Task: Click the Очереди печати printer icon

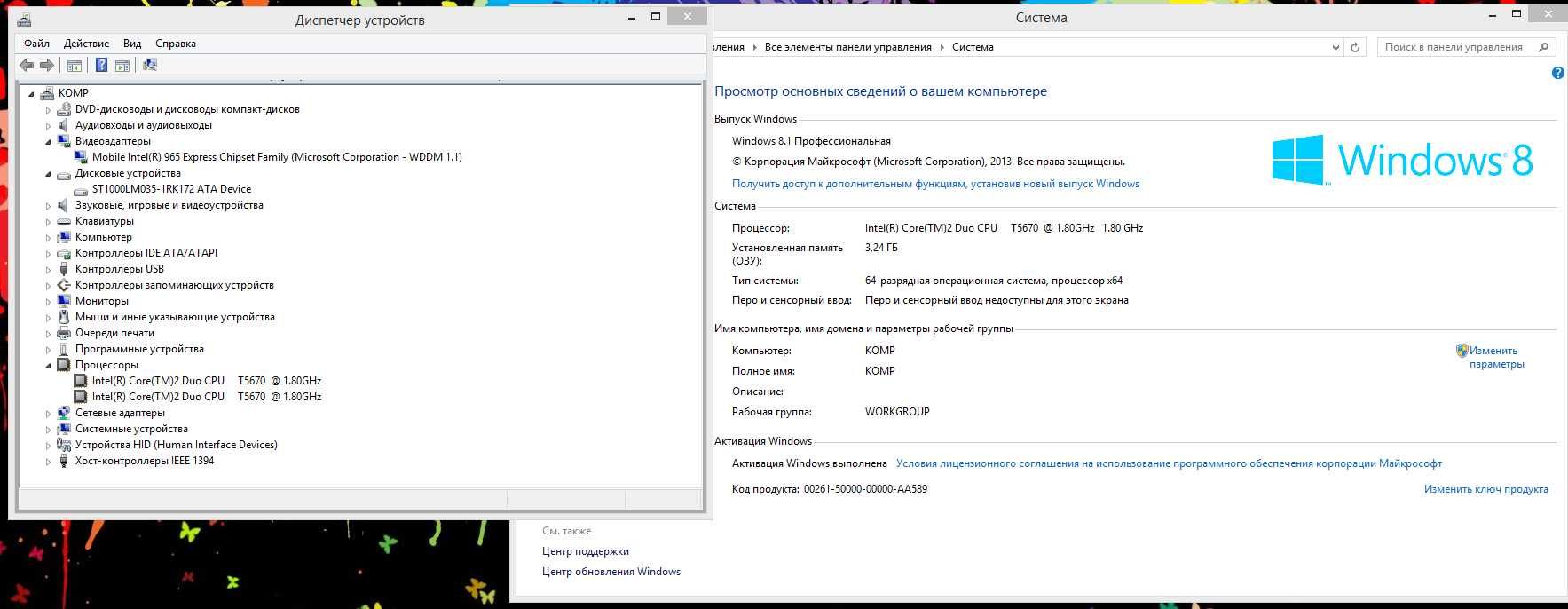Action: [64, 333]
